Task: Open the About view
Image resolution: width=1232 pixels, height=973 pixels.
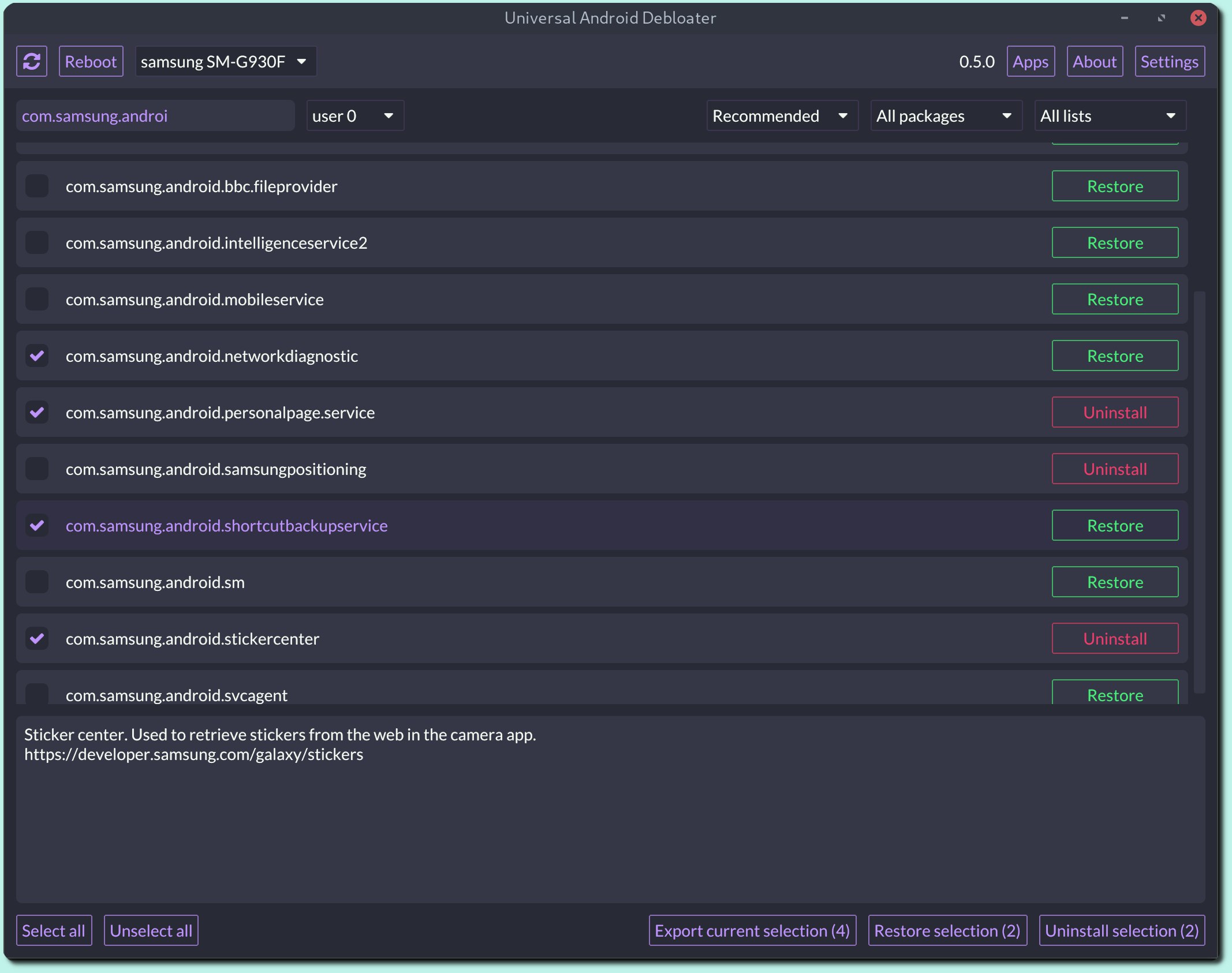Action: point(1094,61)
